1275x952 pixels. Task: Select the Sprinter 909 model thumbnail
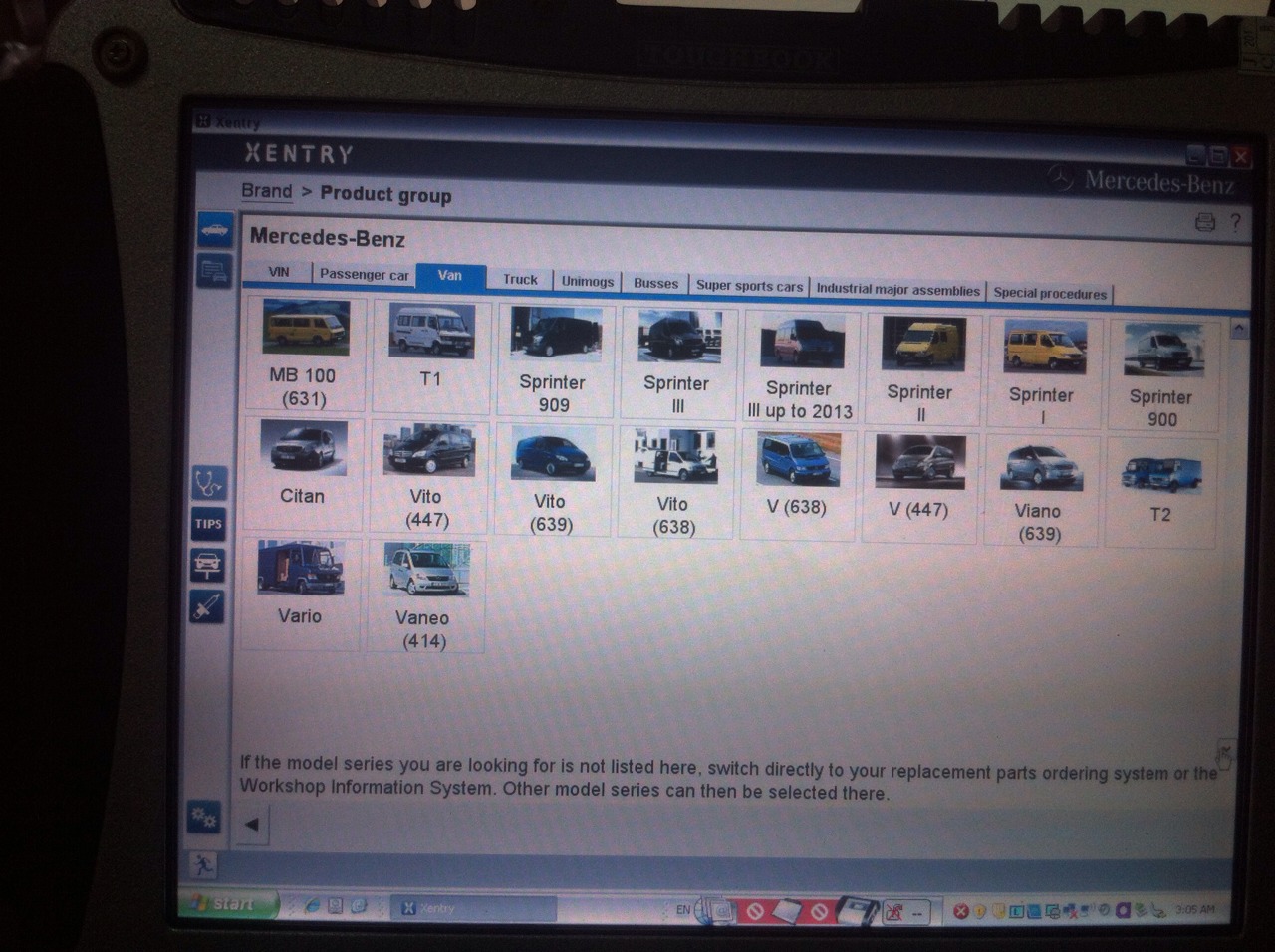pyautogui.click(x=554, y=358)
